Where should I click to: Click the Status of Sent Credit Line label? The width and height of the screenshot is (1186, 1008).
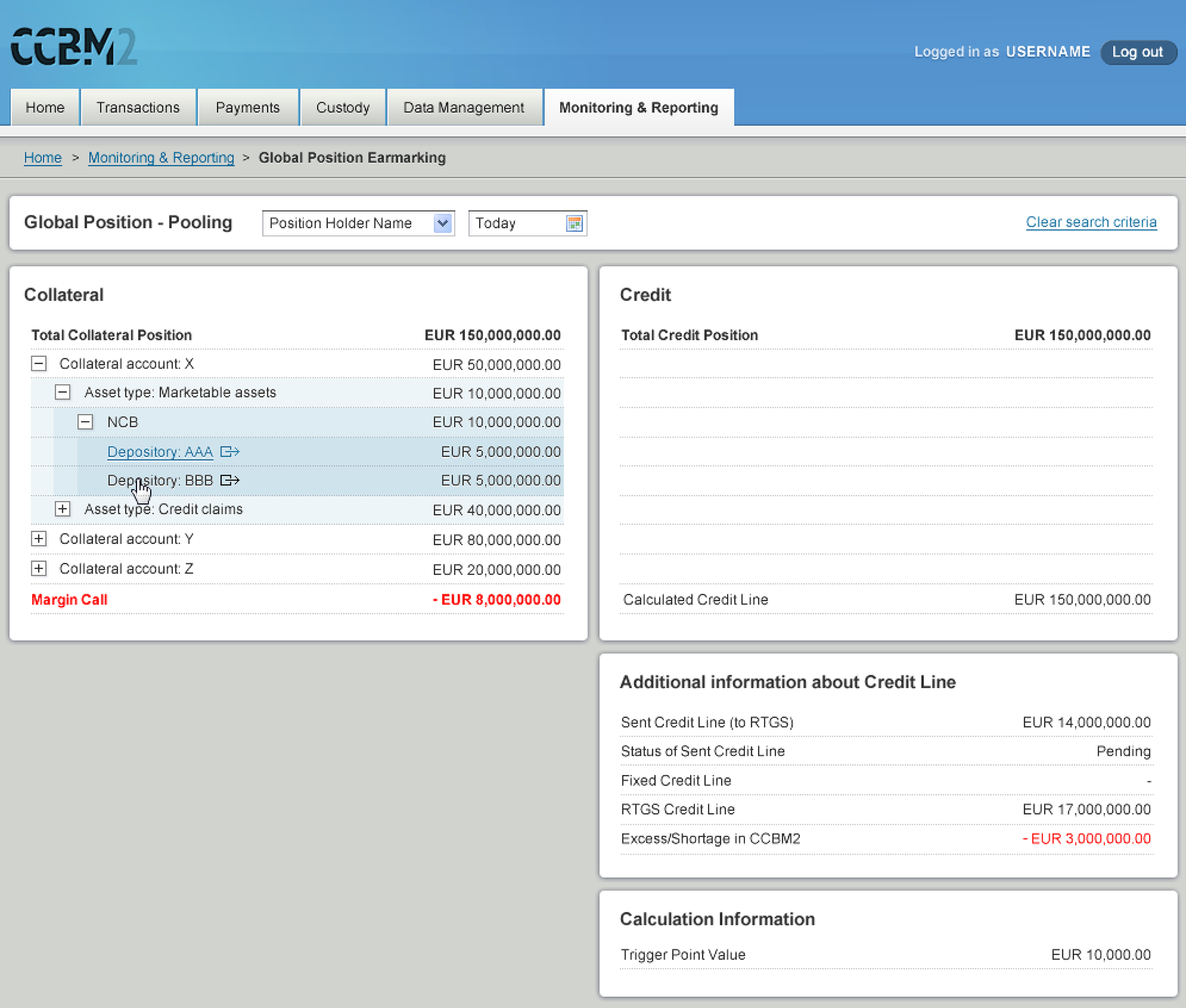[x=703, y=751]
